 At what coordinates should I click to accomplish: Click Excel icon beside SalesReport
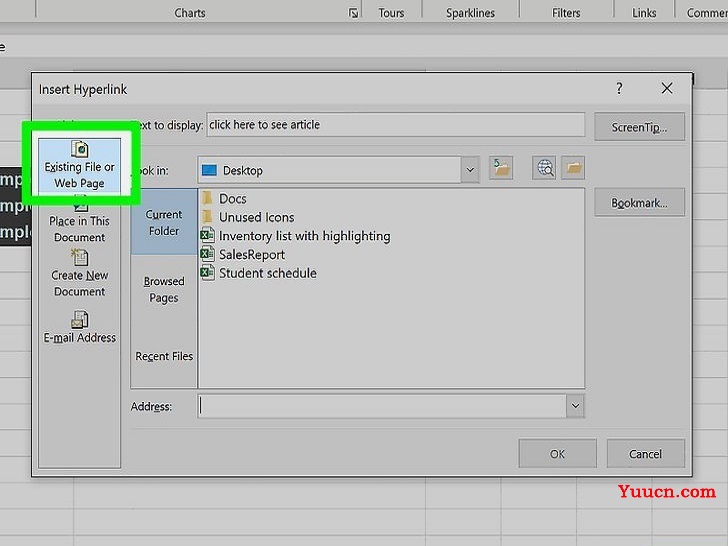click(207, 254)
